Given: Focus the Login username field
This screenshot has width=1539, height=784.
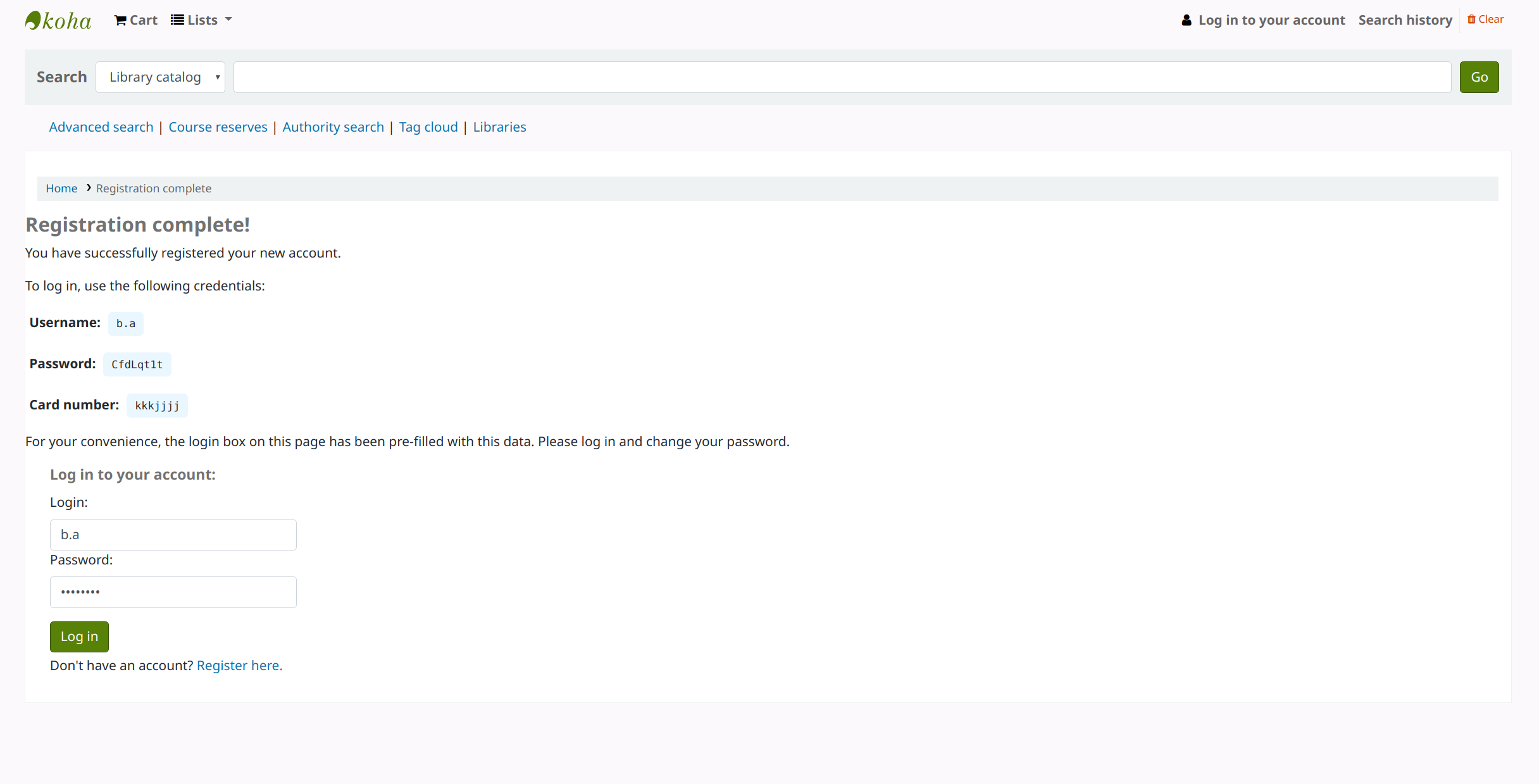Looking at the screenshot, I should pos(173,535).
